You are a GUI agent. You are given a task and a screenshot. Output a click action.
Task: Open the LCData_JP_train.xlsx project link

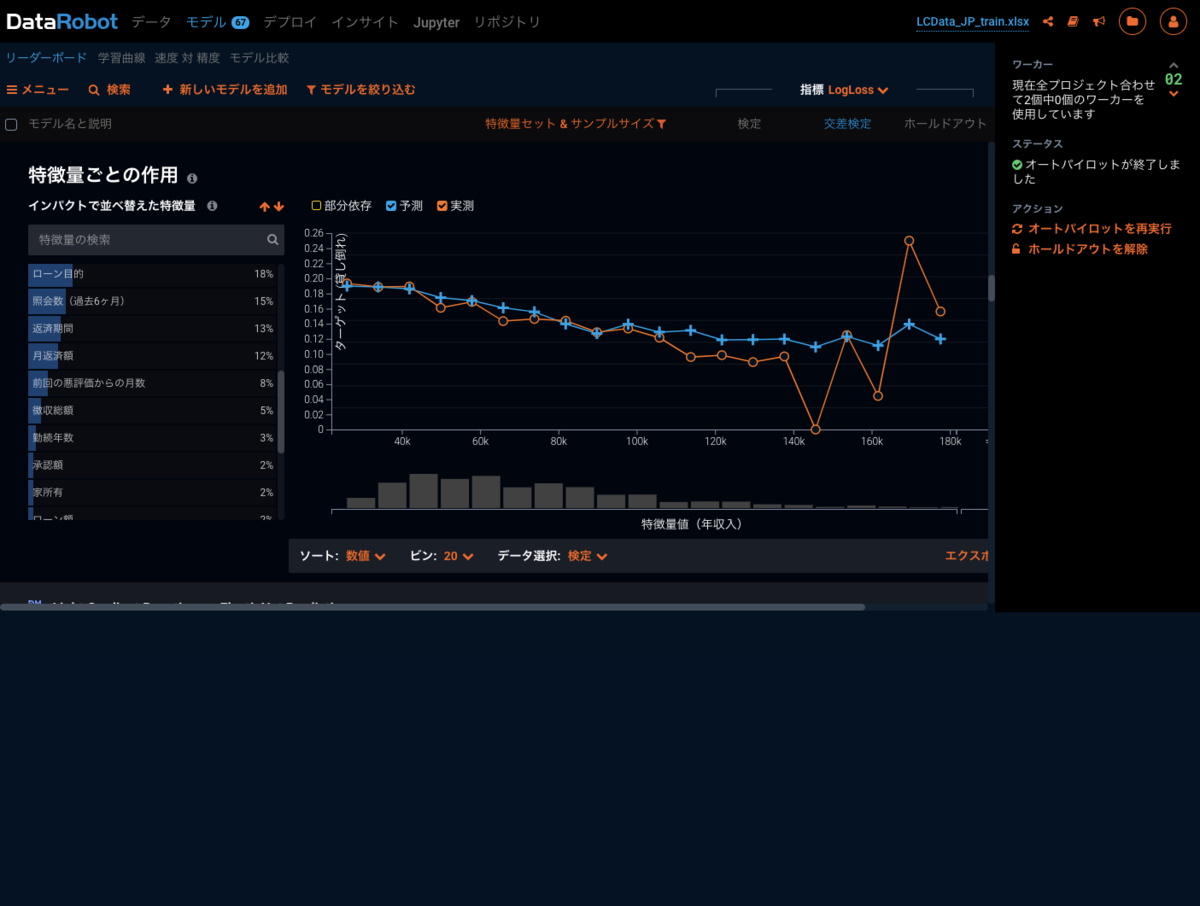coord(972,22)
